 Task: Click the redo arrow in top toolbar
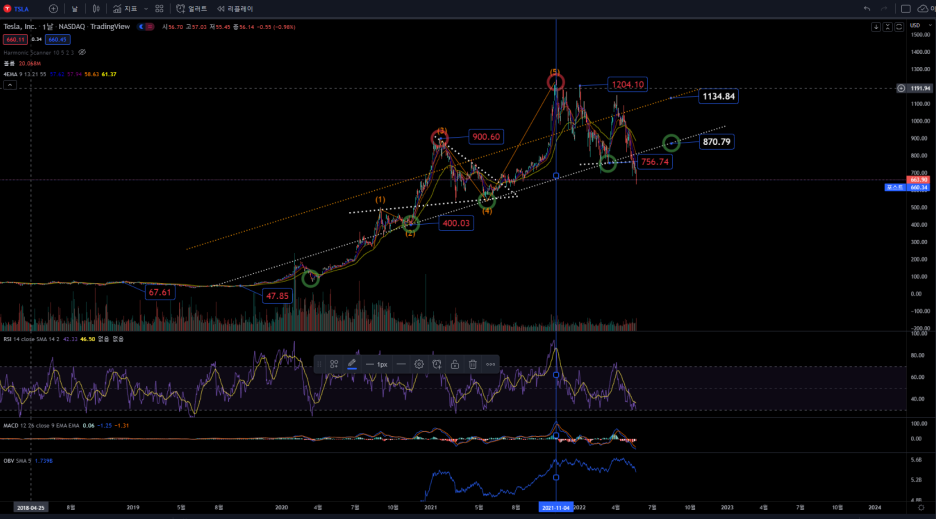click(884, 9)
